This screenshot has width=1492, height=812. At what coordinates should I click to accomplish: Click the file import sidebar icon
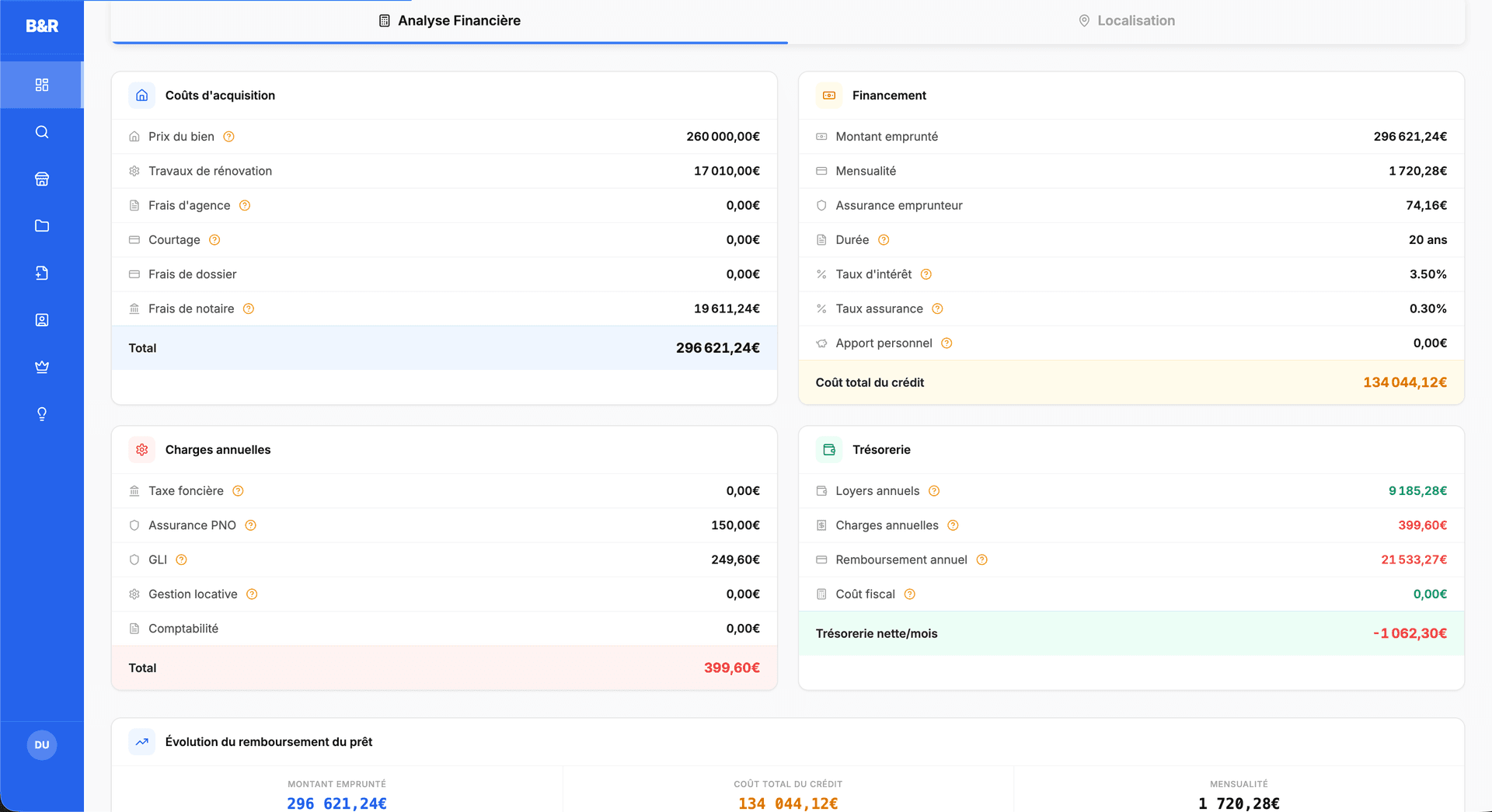click(x=42, y=273)
